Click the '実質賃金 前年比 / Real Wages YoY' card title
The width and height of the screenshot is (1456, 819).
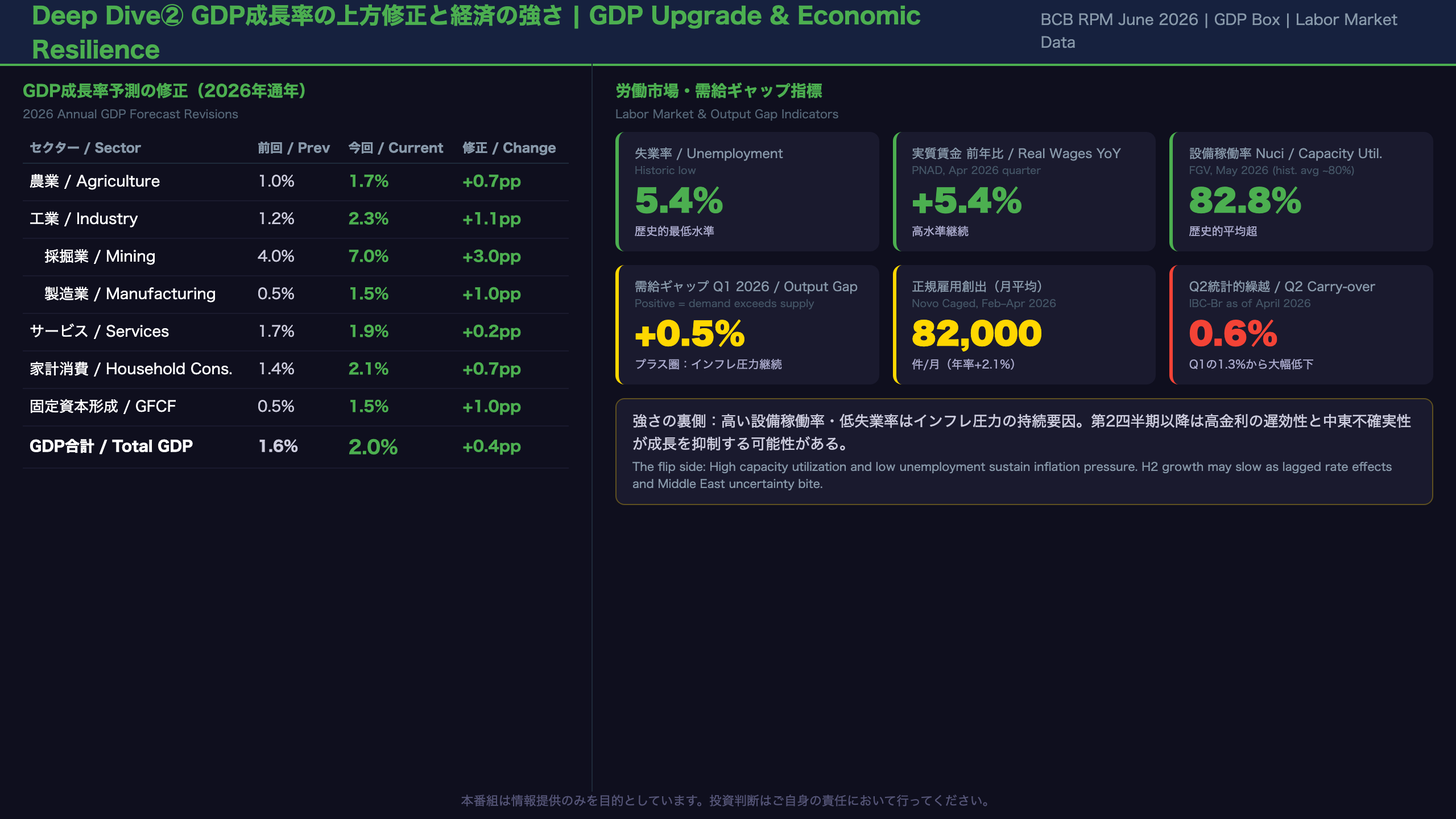(x=1016, y=154)
